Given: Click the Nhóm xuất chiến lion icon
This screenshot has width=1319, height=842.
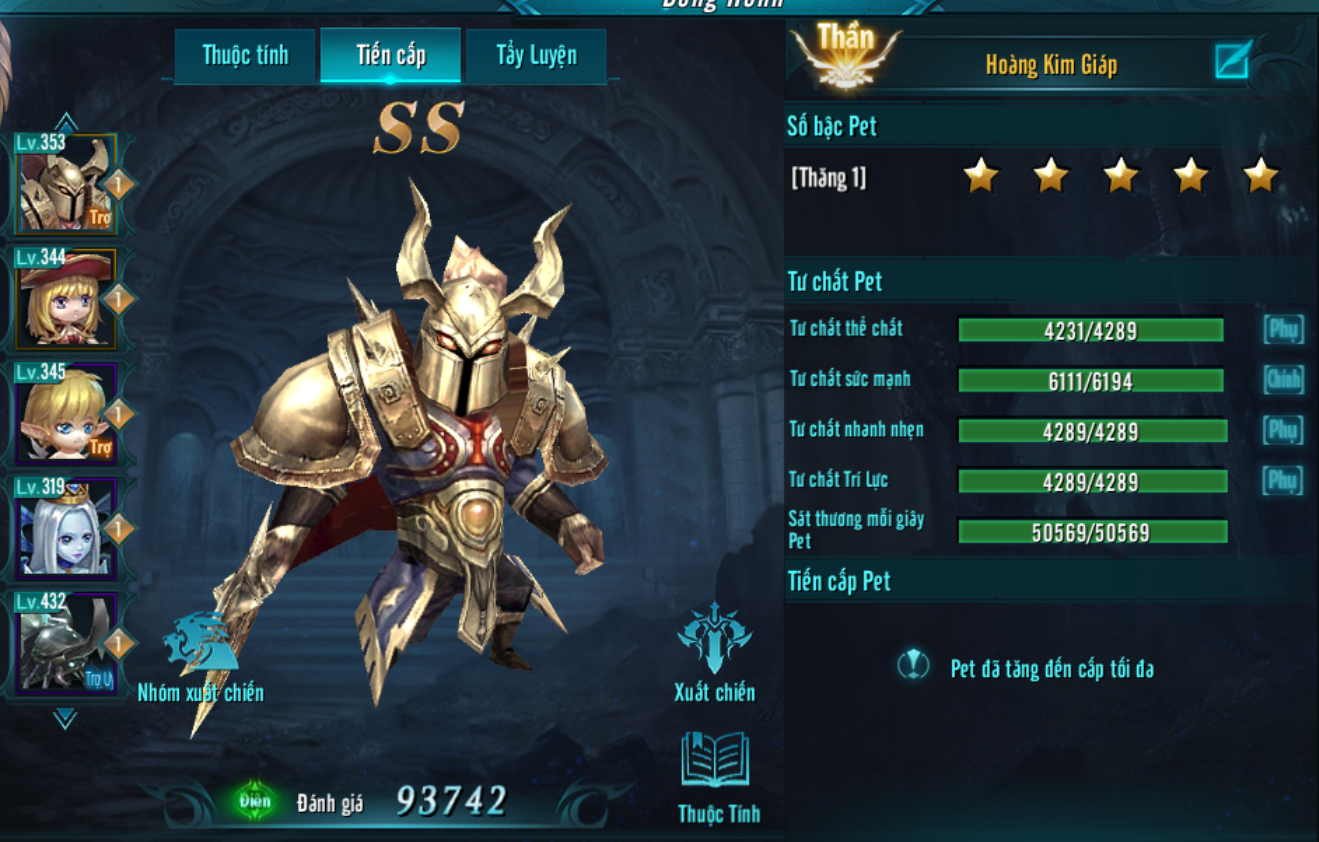Looking at the screenshot, I should tap(201, 642).
